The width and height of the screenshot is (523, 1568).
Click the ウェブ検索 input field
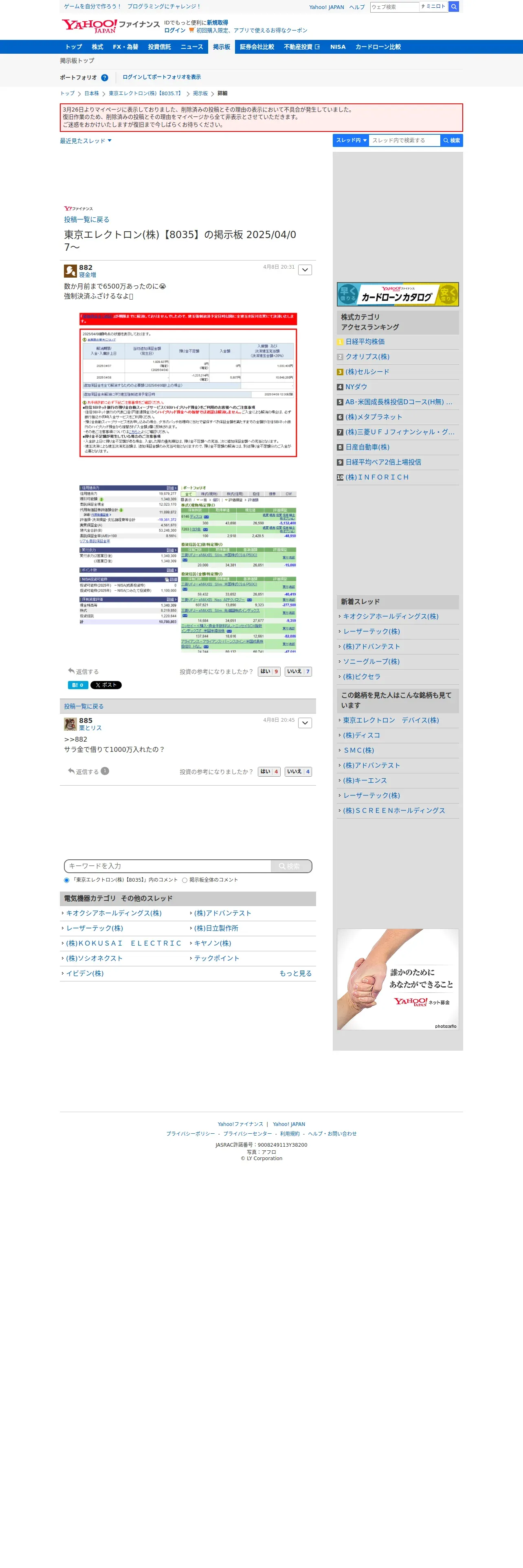[395, 7]
